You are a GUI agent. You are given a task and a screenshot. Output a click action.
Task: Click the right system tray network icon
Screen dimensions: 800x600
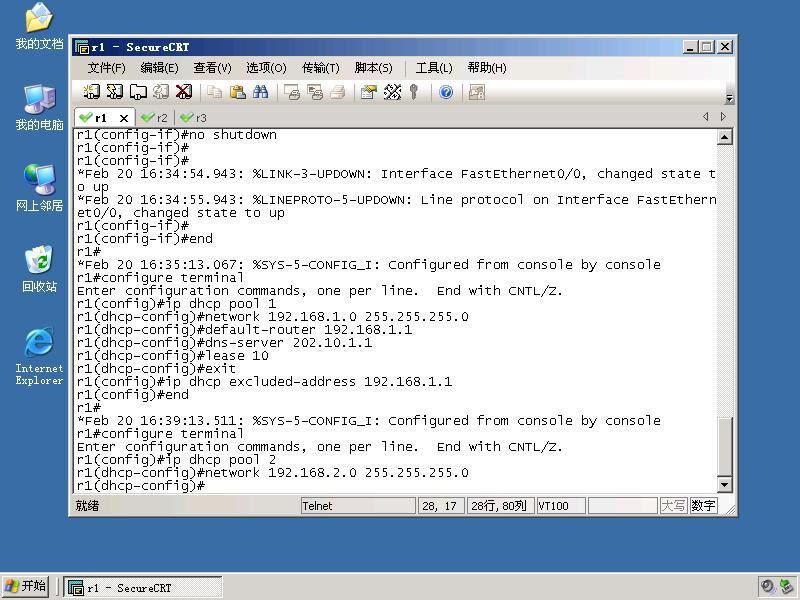pos(786,587)
